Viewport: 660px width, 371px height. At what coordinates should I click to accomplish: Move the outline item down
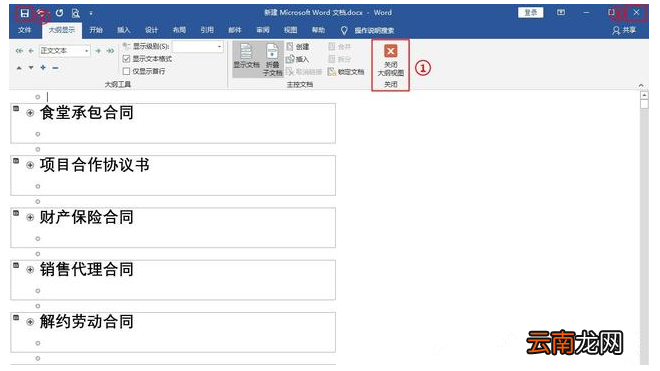click(x=31, y=68)
